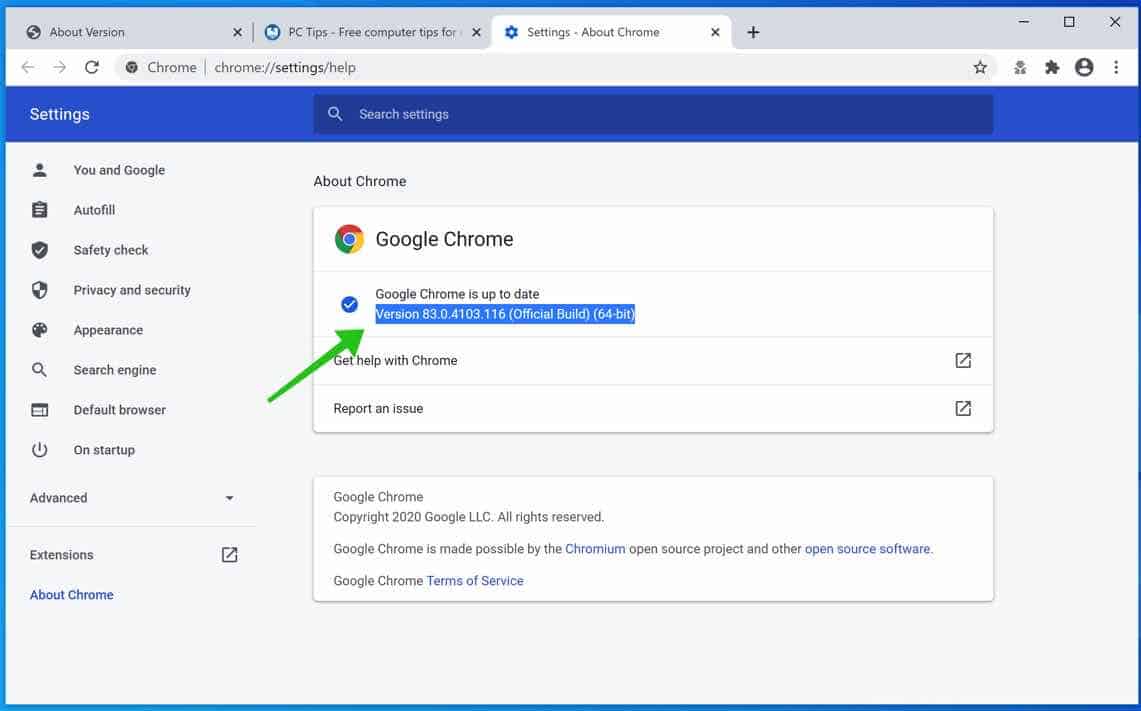The width and height of the screenshot is (1141, 711).
Task: Click the magnifier icon in Search settings
Action: tap(335, 114)
